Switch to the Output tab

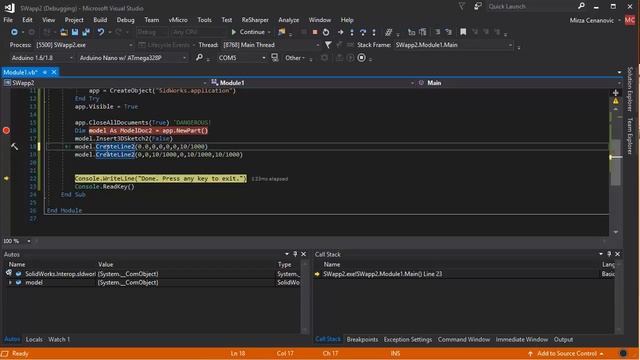563,339
